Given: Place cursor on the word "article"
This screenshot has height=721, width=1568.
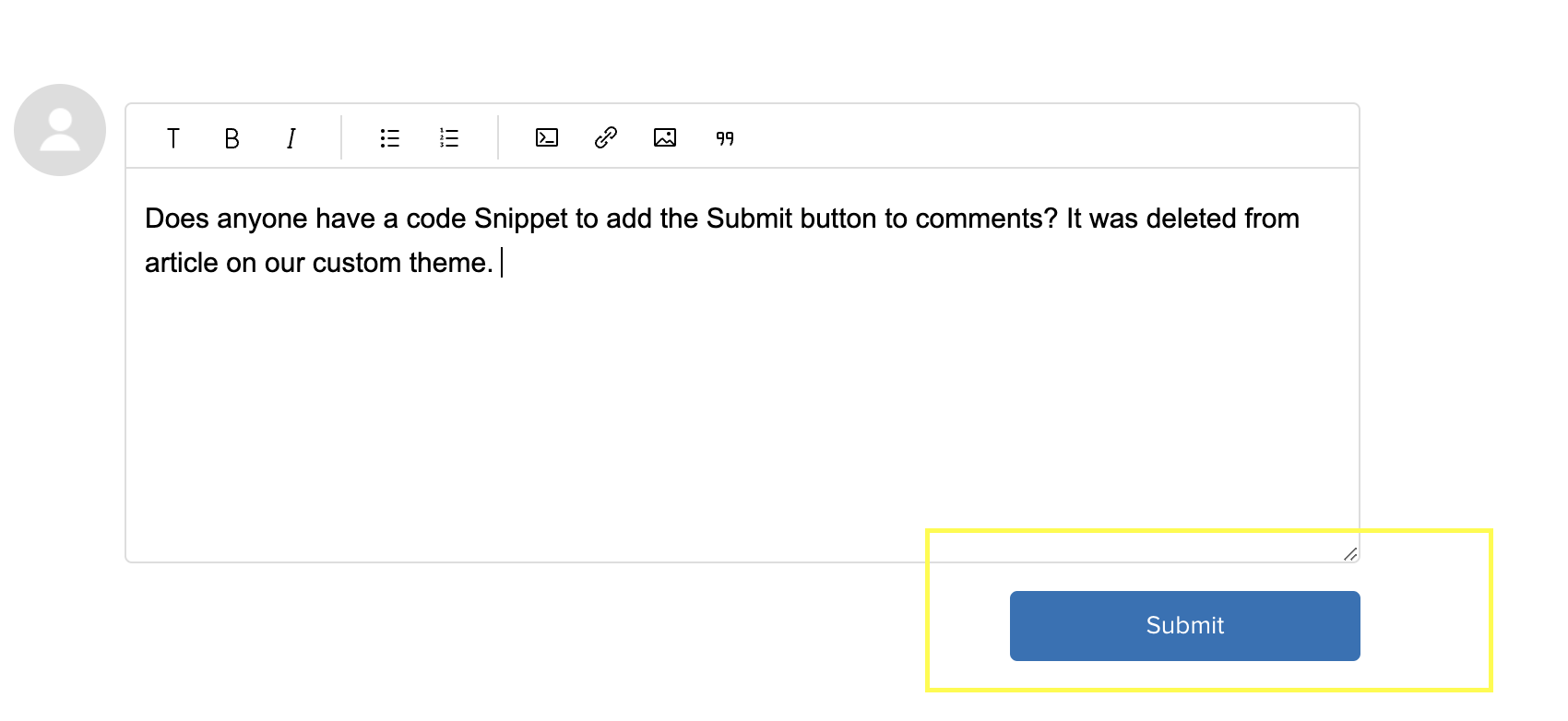Looking at the screenshot, I should [181, 263].
